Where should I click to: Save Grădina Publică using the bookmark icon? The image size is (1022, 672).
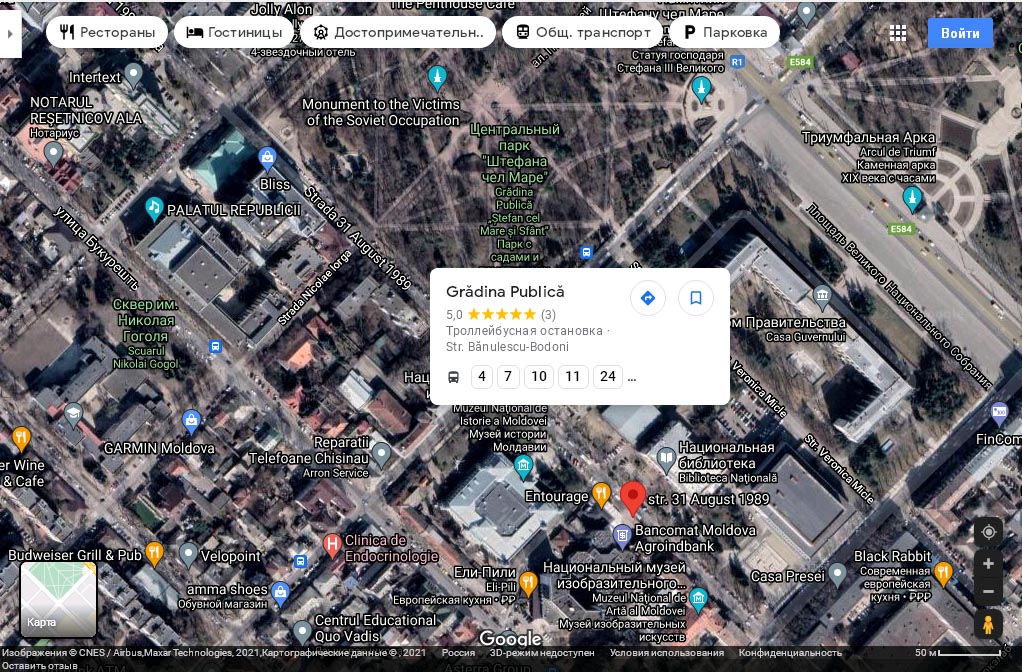point(696,298)
